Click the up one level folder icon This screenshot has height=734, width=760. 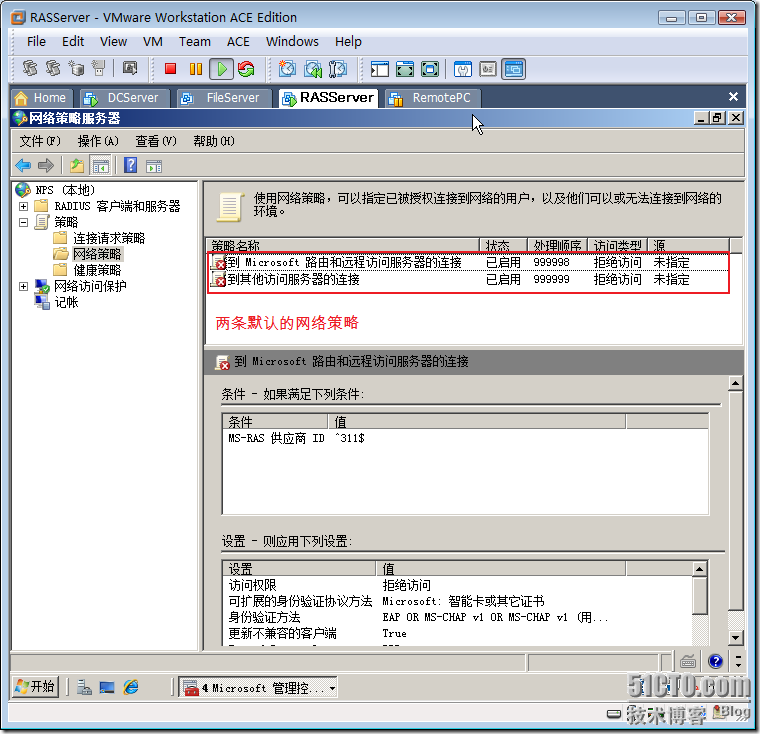click(x=77, y=166)
